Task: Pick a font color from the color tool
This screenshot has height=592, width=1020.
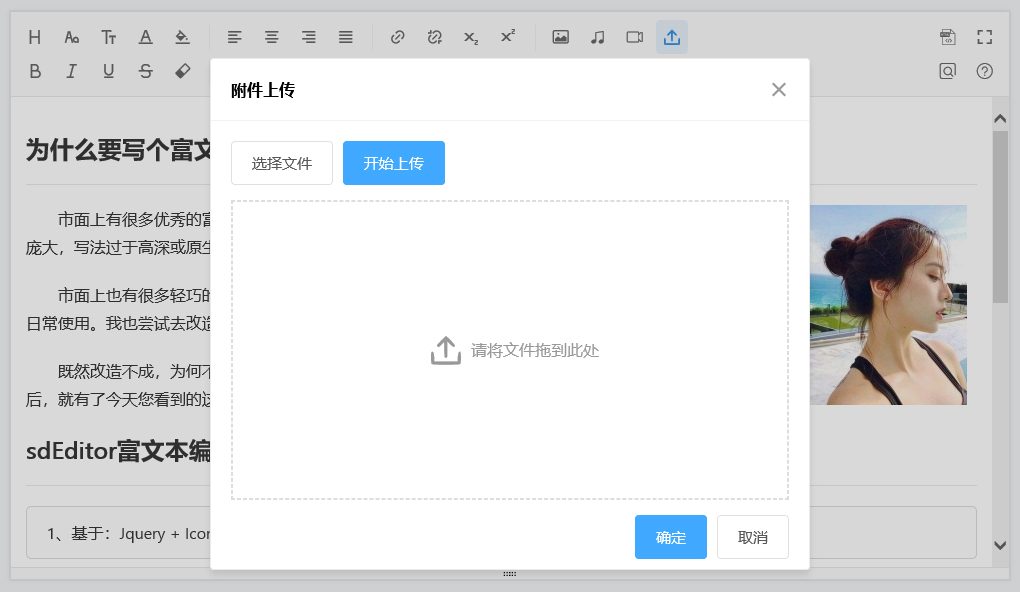Action: coord(145,37)
